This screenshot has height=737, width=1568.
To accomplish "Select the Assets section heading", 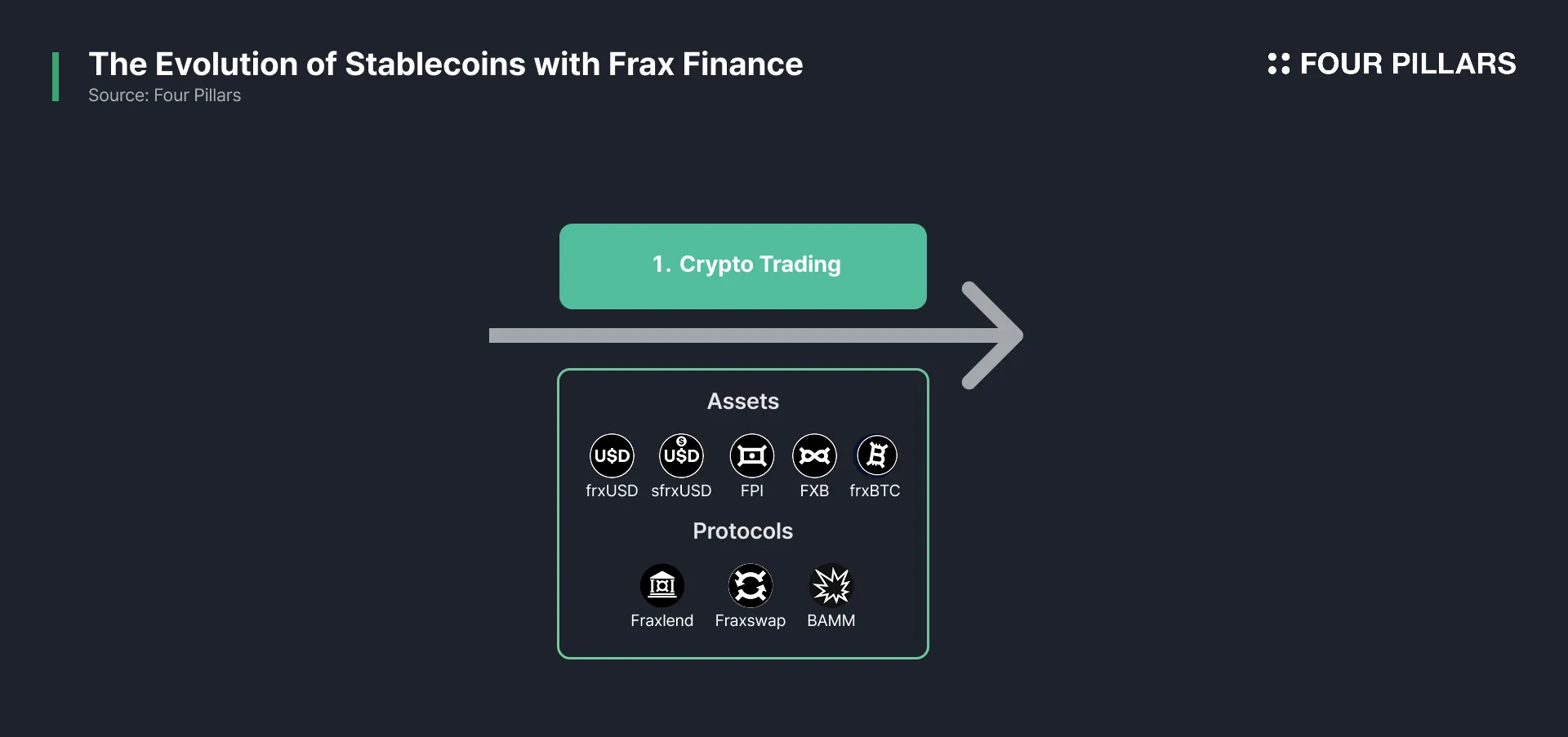I will 742,402.
